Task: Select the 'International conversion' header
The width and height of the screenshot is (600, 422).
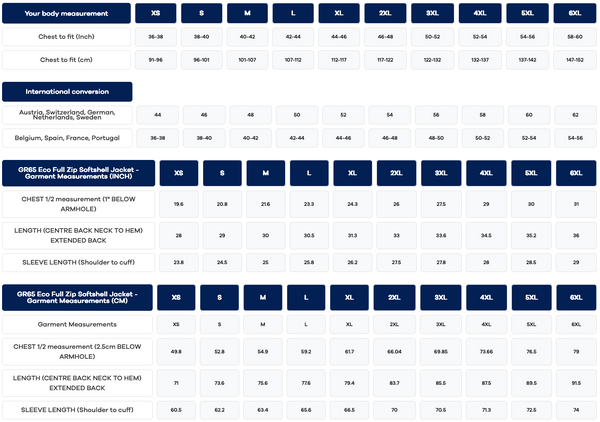Action: [67, 92]
